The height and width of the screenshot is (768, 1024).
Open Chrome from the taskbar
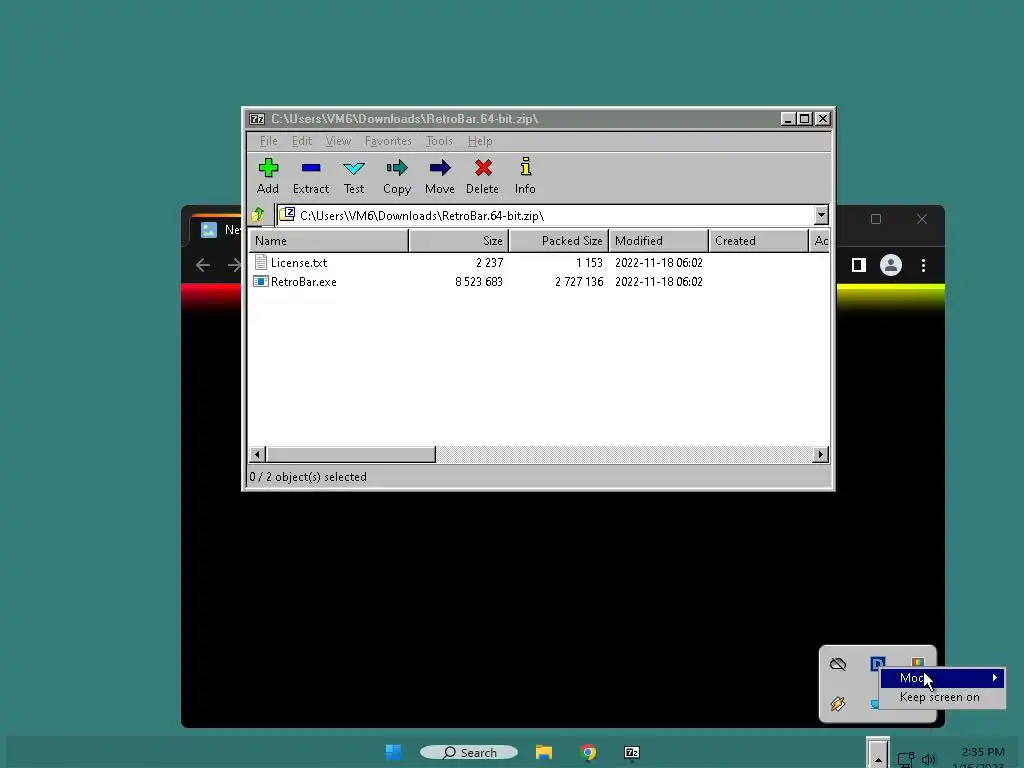click(x=588, y=752)
